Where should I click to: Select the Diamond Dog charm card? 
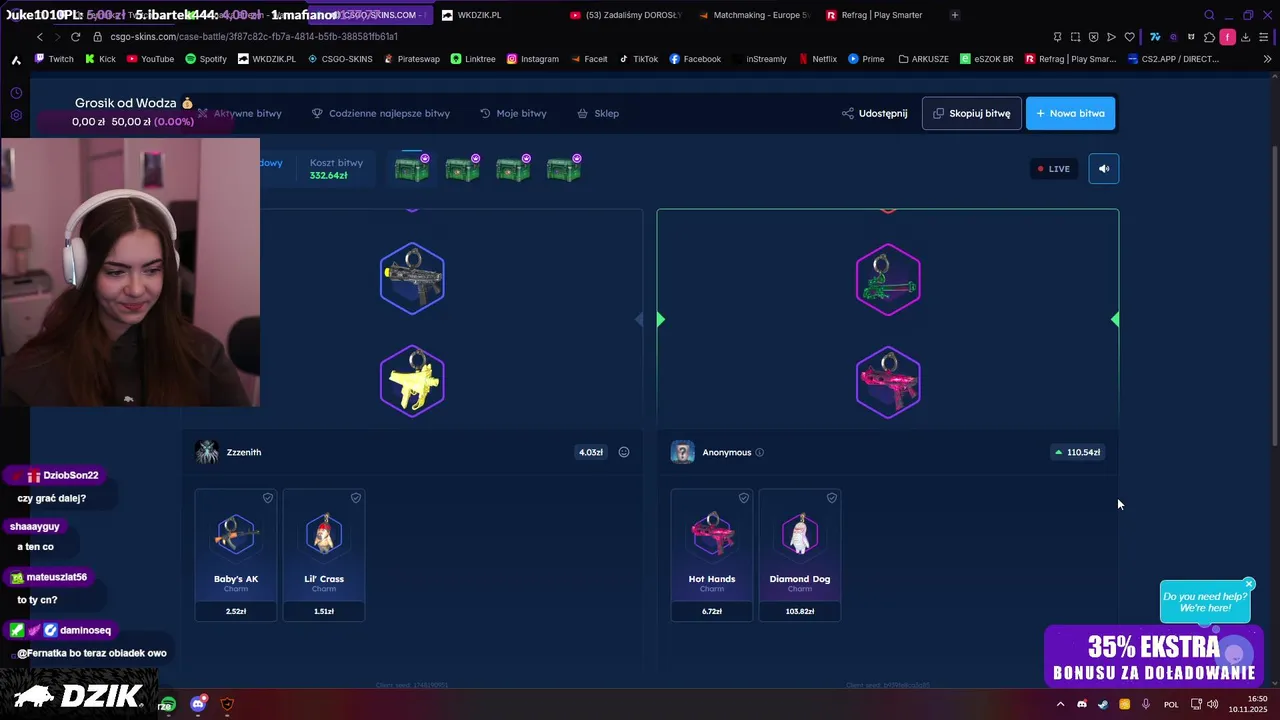point(800,555)
